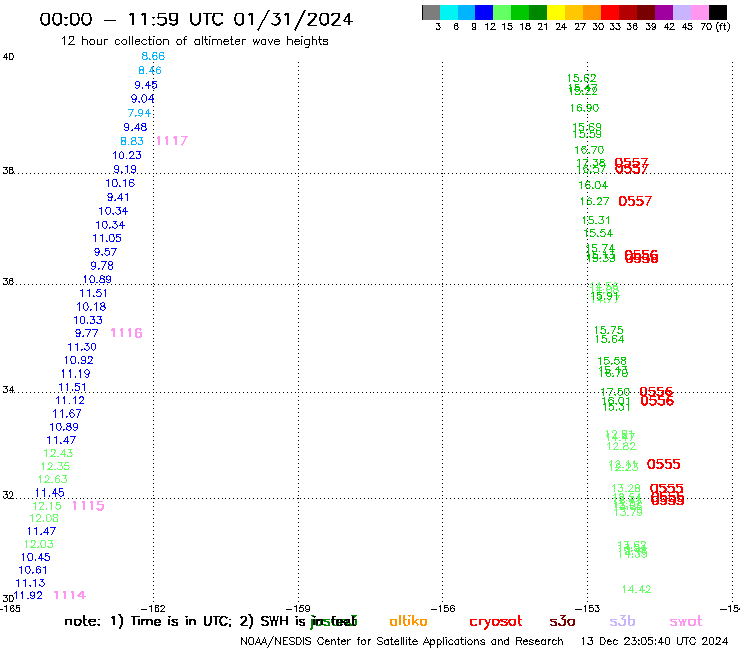Click the orange 'altika' legend label
Screen dimensions: 740x650
(x=408, y=621)
